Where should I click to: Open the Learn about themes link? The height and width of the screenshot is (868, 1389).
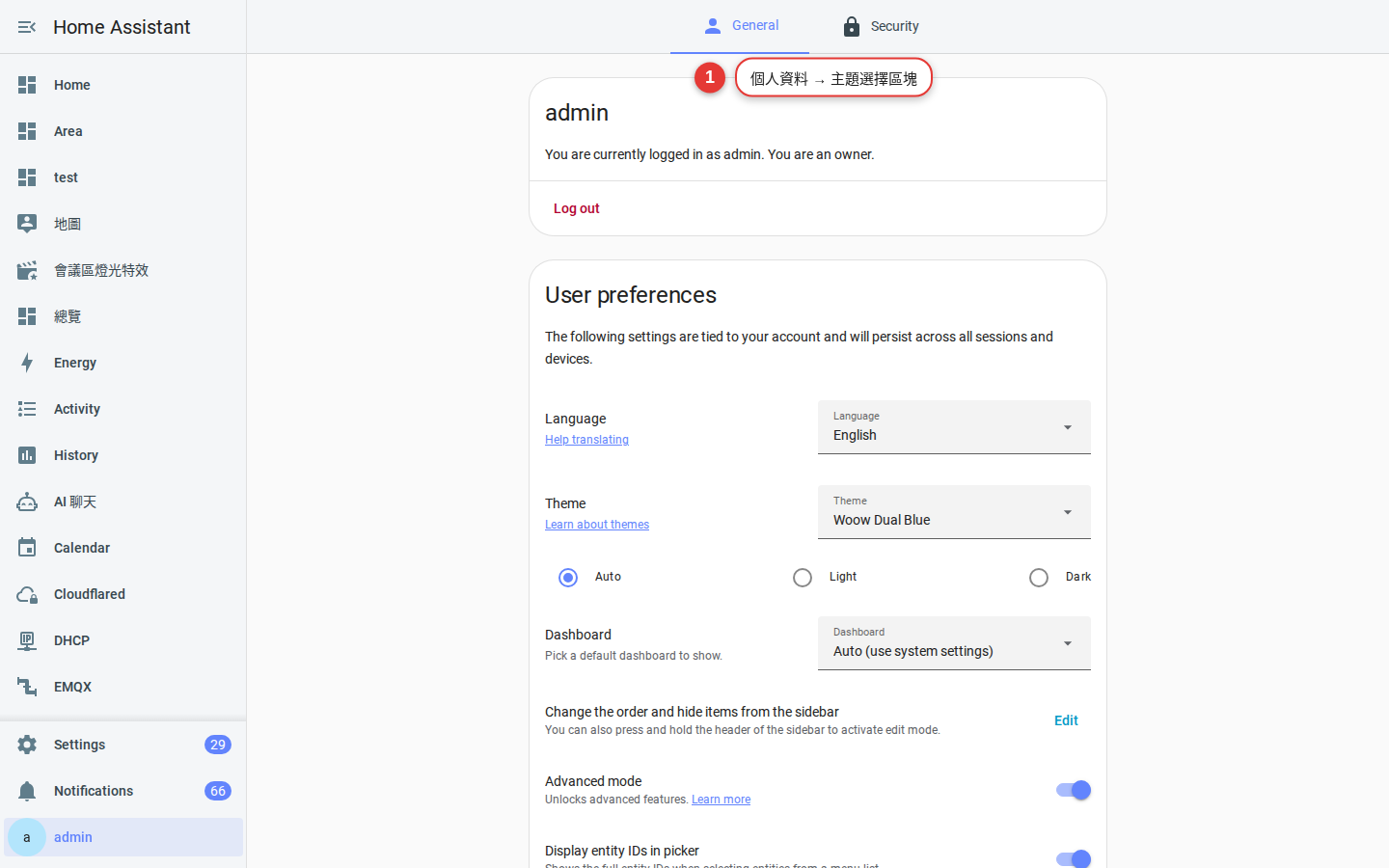coord(597,525)
